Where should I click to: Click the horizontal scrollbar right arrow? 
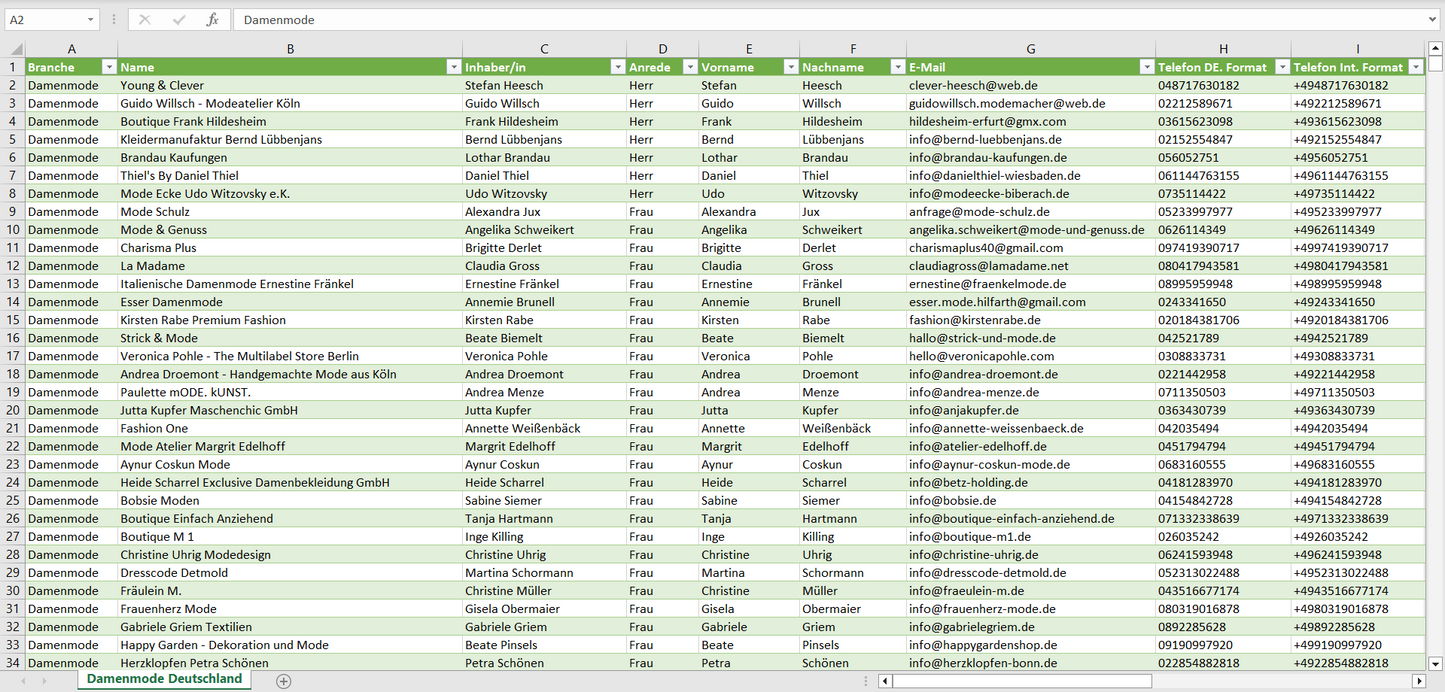point(1418,681)
